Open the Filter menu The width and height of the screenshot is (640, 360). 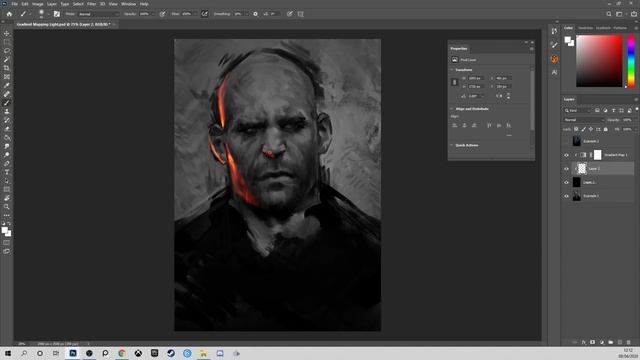click(x=91, y=4)
